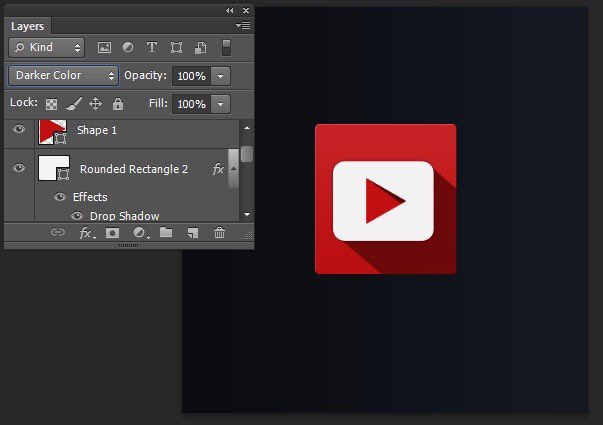Add a layer mask
603x425 pixels.
[x=112, y=233]
